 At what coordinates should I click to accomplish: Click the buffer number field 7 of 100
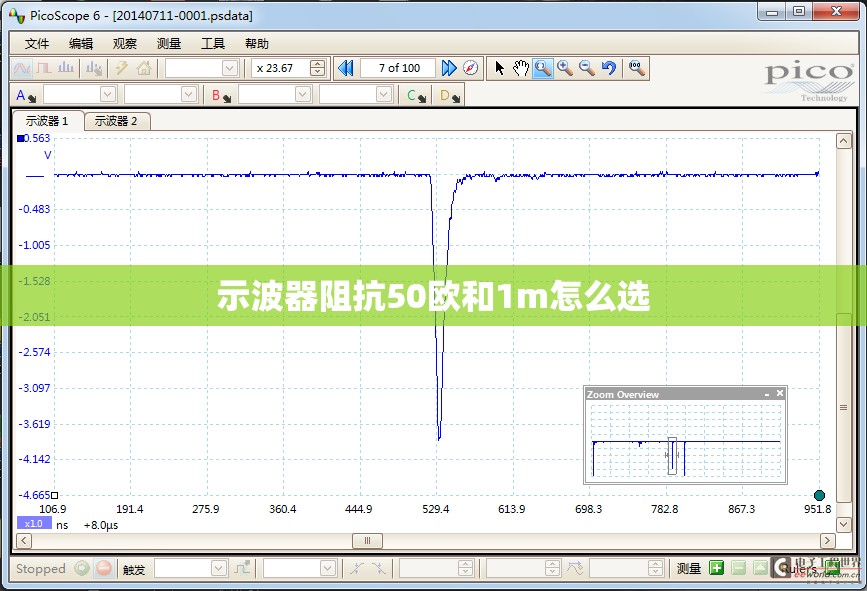point(399,68)
